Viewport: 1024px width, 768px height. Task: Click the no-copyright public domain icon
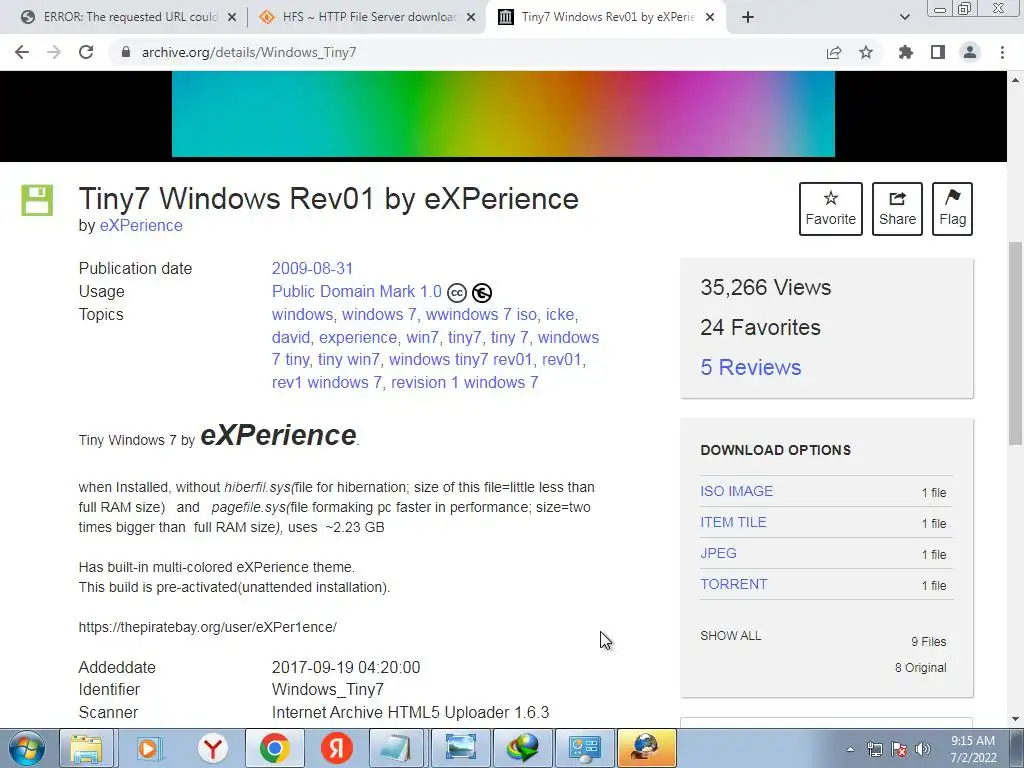(482, 293)
